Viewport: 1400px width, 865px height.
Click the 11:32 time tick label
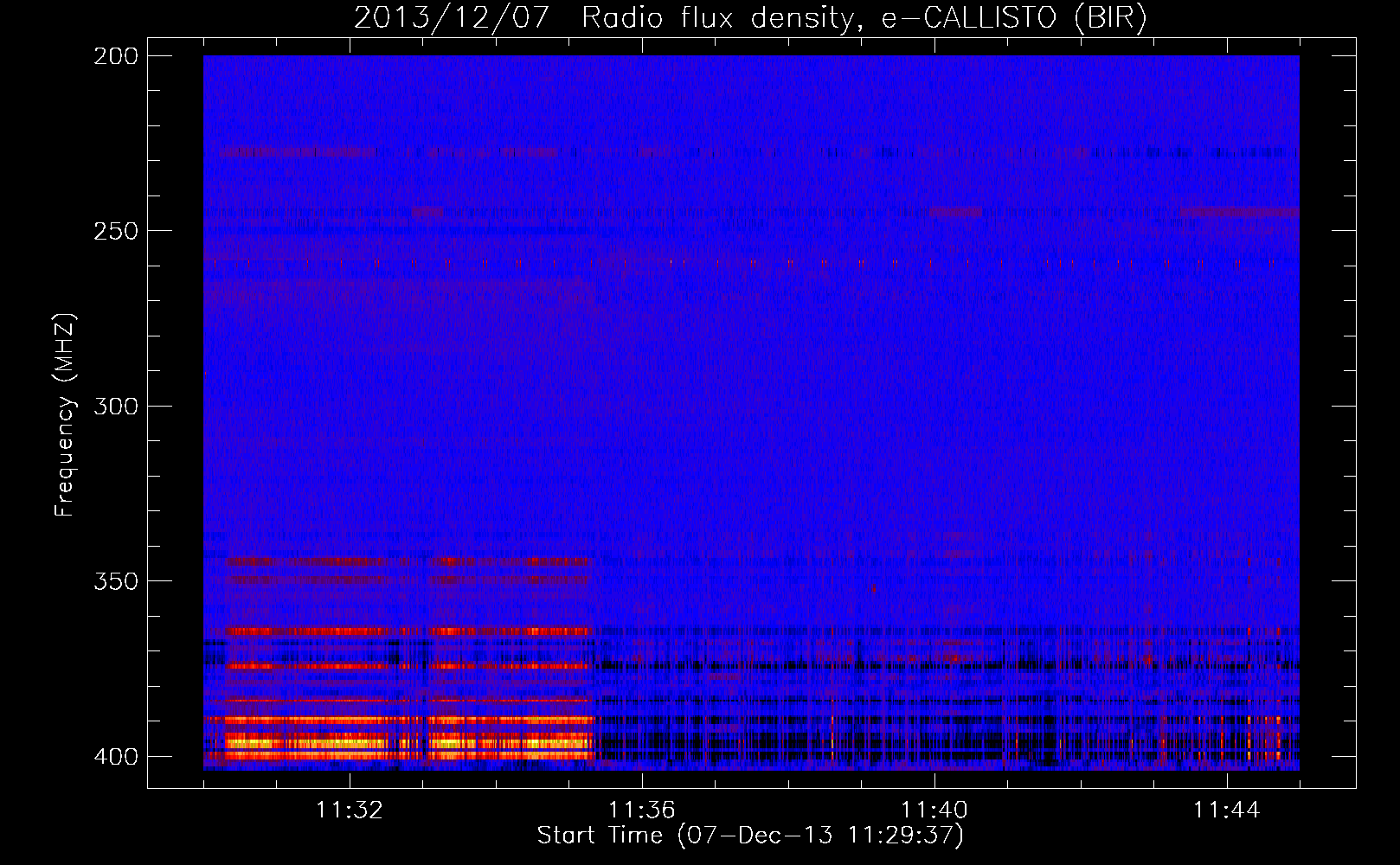pyautogui.click(x=350, y=810)
